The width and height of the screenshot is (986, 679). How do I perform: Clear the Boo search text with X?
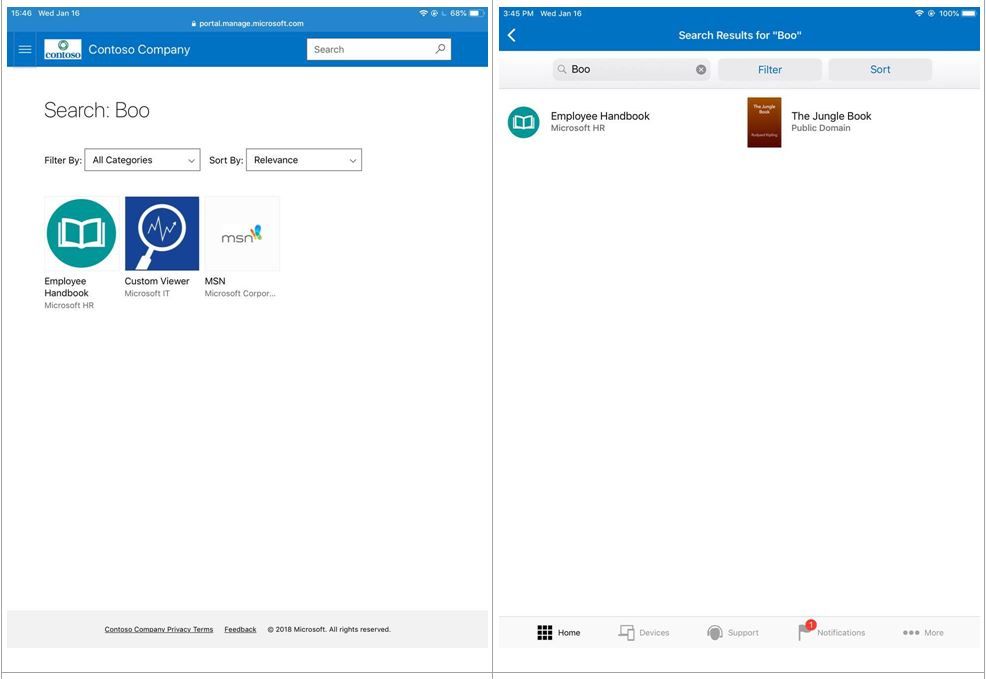pos(701,70)
